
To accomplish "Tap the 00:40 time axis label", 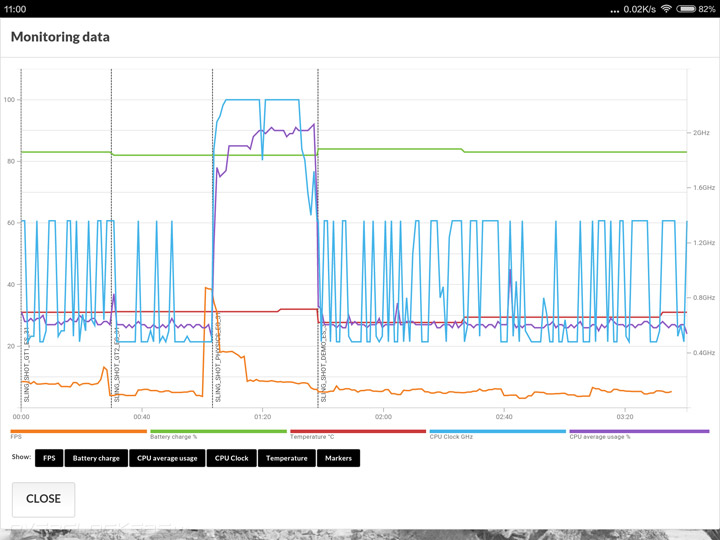I will coord(141,417).
